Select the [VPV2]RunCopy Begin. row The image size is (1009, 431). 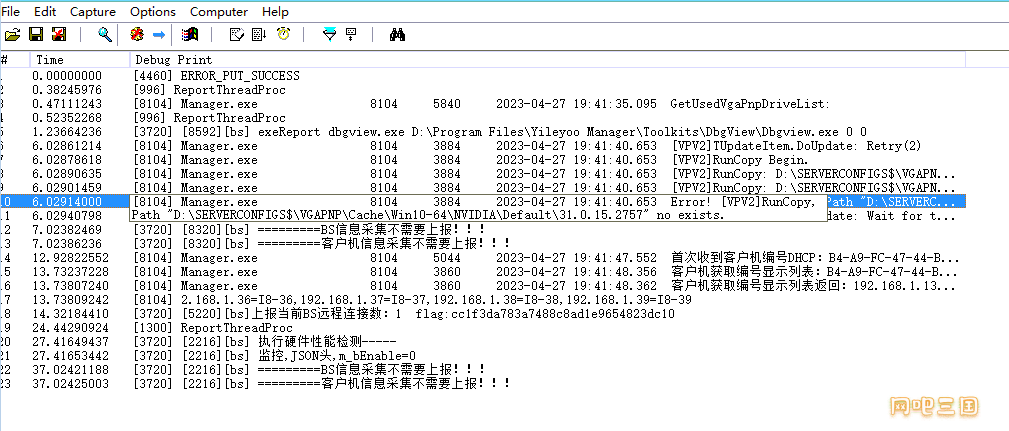pos(483,160)
